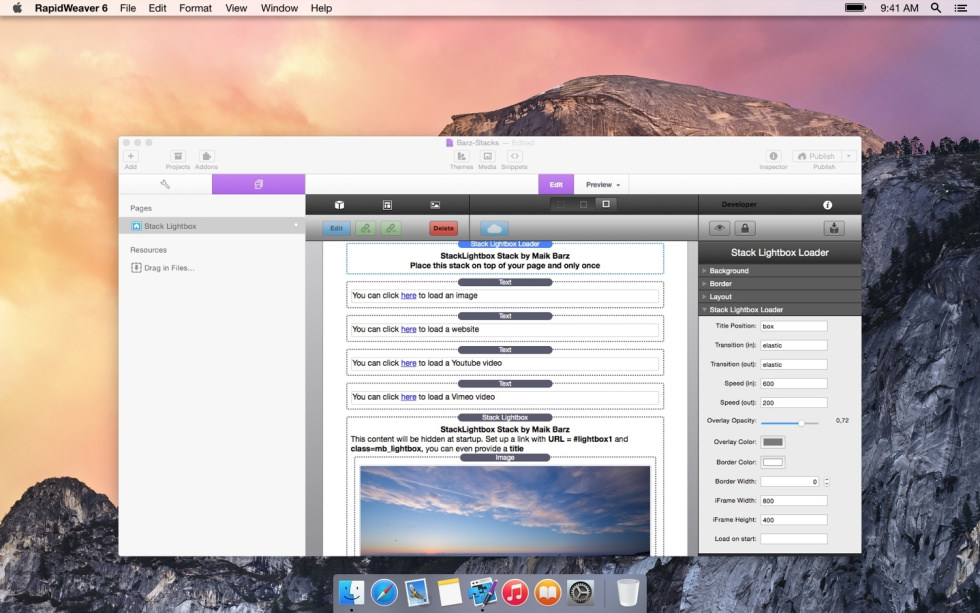Screen dimensions: 980x613
Task: Click the blue cloud button
Action: [494, 228]
